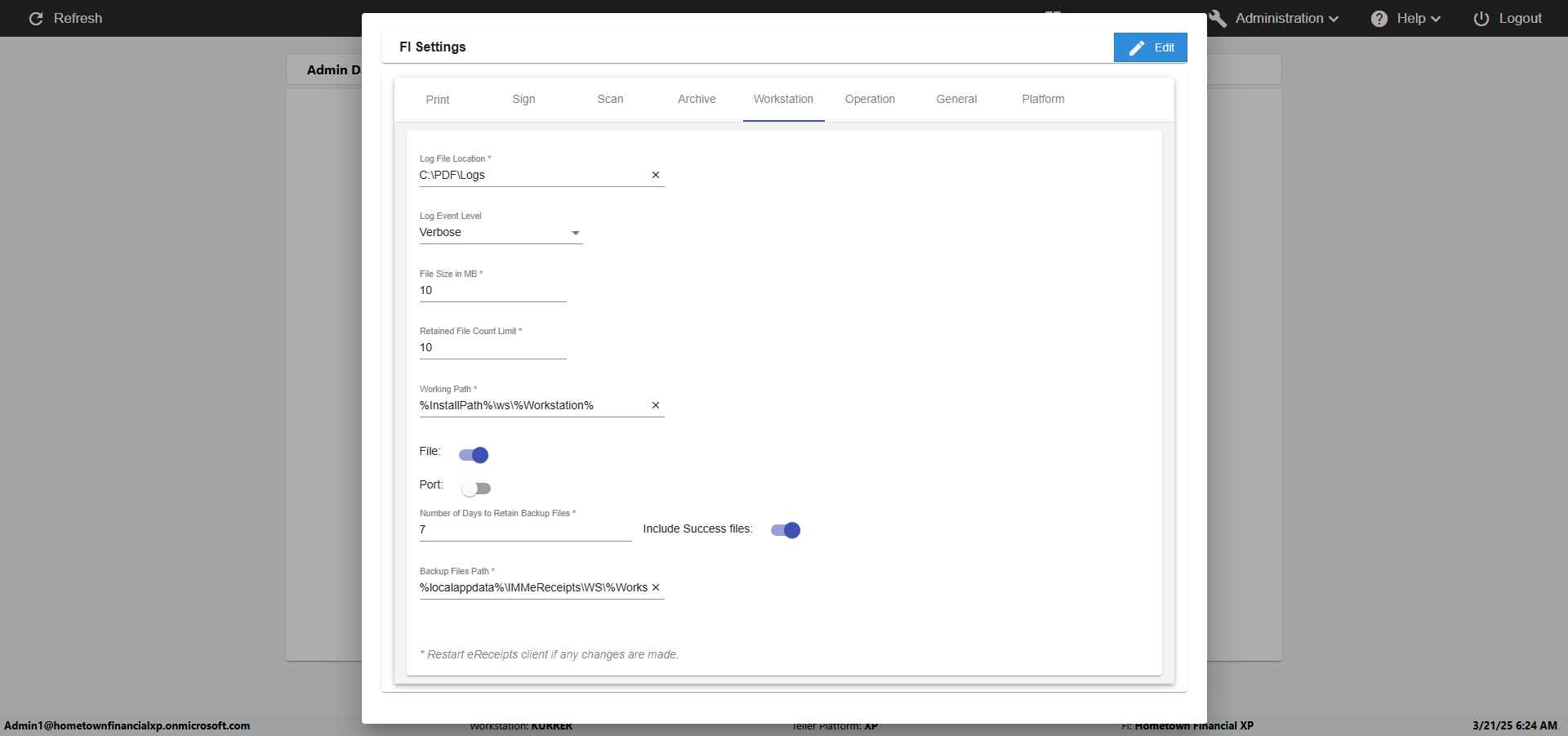Click the Refresh text label
The width and height of the screenshot is (1568, 736).
point(78,18)
